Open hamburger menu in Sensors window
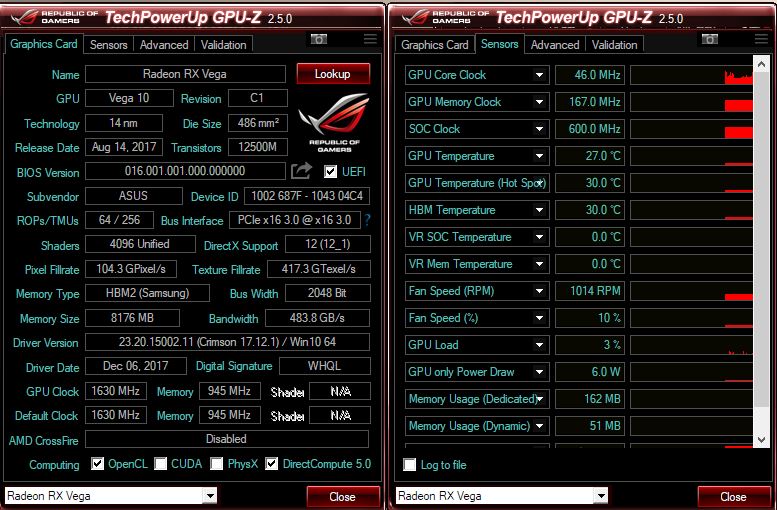 761,39
